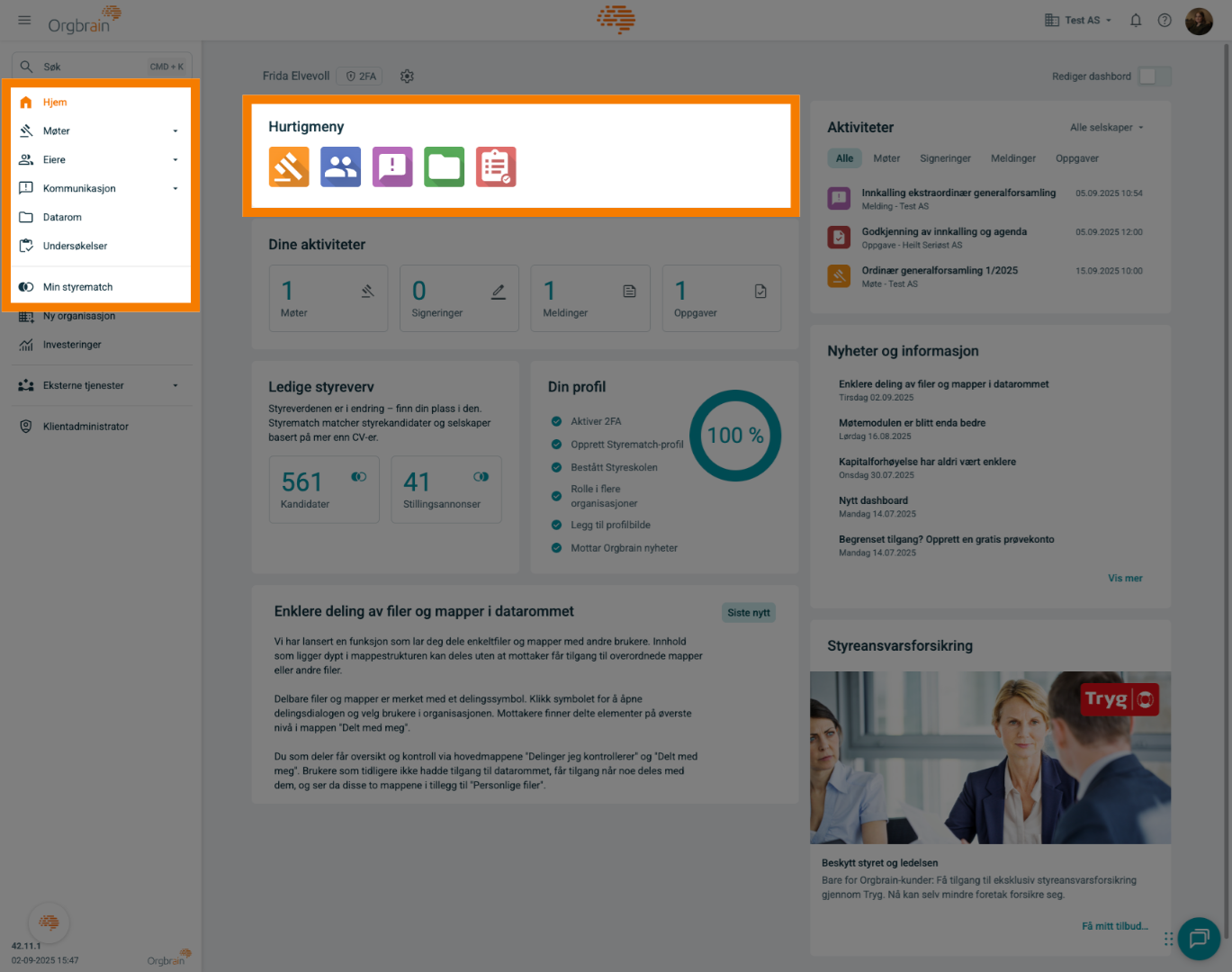1232x972 pixels.
Task: Open the hamburger menu icon
Action: [24, 20]
